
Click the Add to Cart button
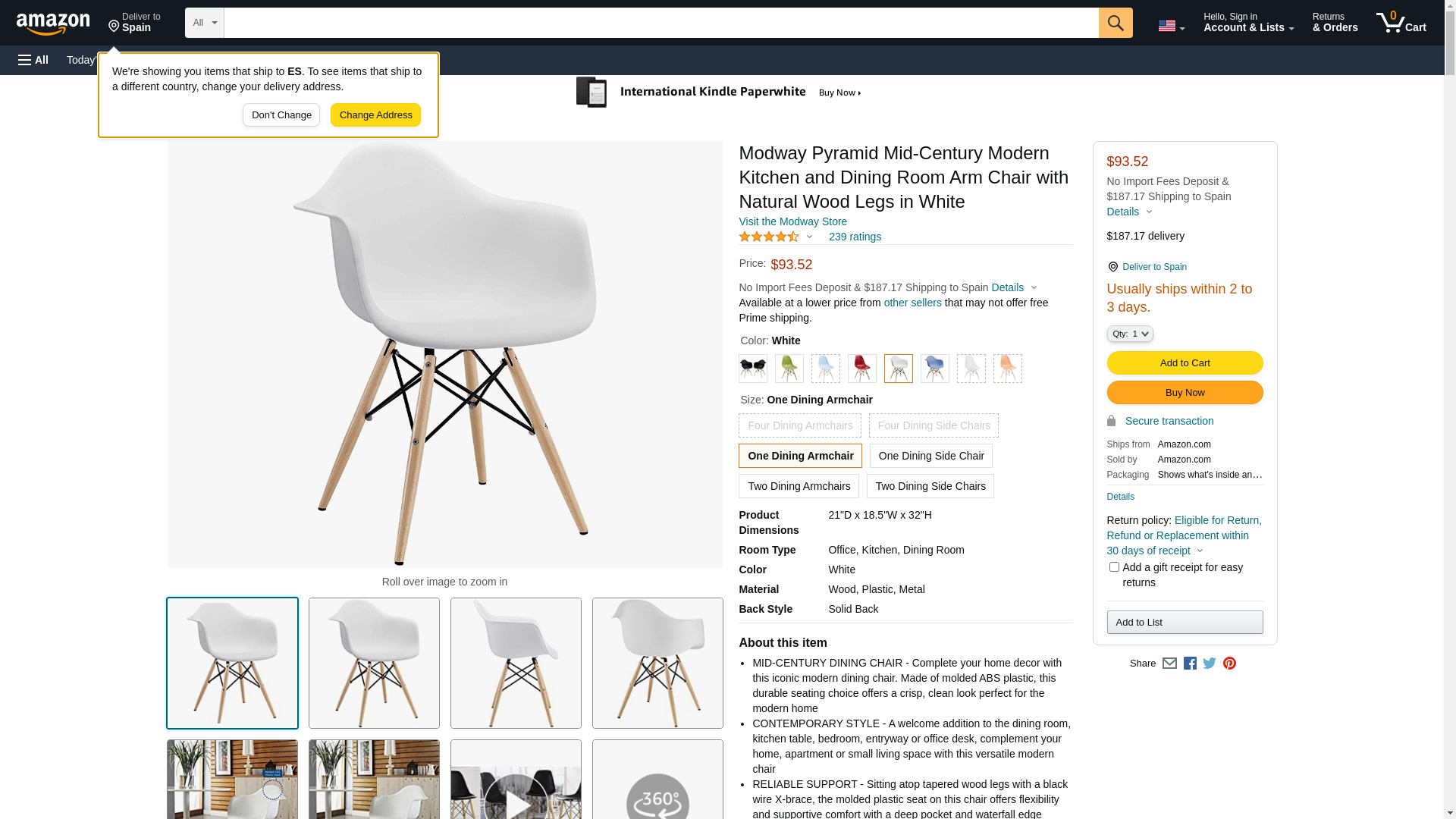click(1185, 363)
